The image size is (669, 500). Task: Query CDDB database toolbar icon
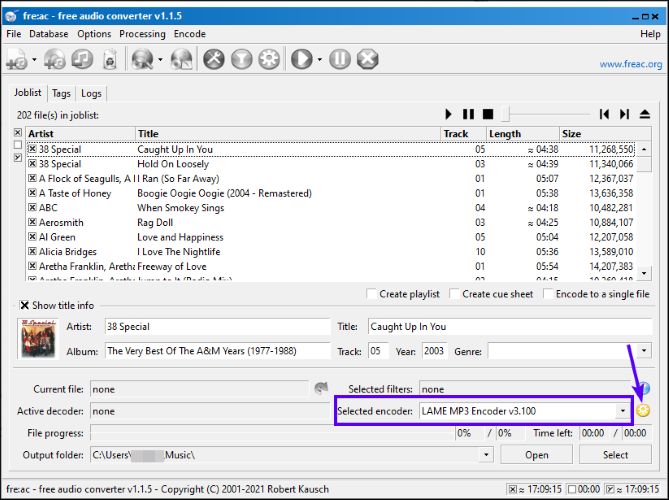tap(143, 59)
